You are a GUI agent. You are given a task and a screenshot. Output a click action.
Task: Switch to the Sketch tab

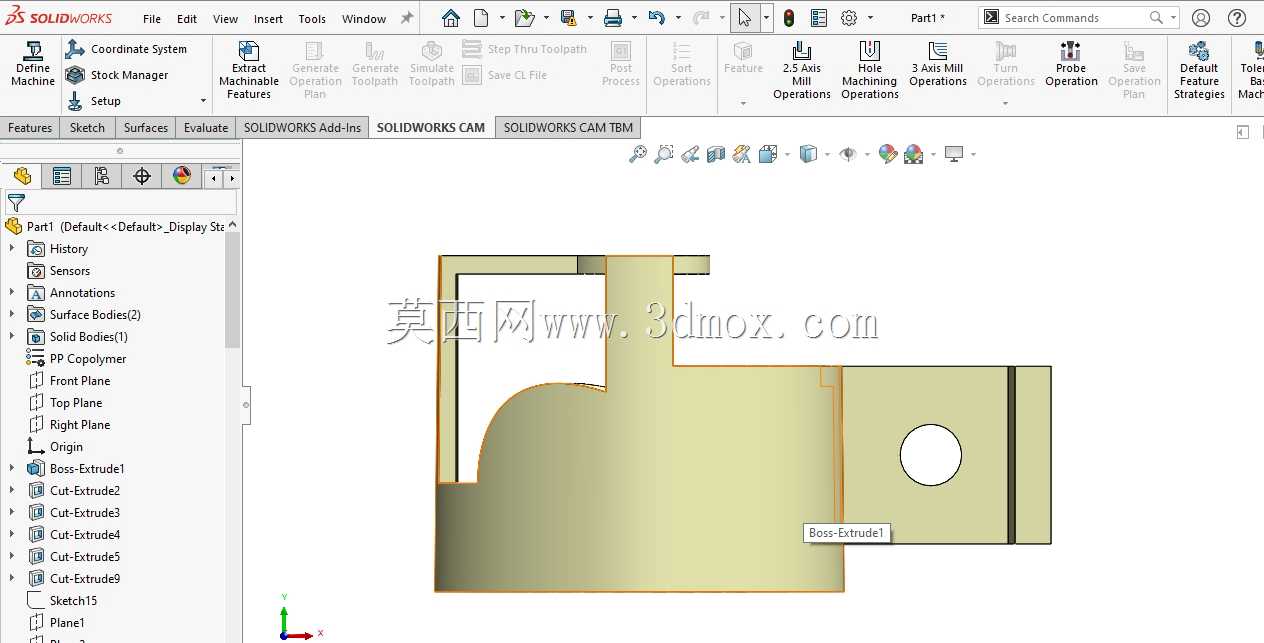tap(87, 127)
